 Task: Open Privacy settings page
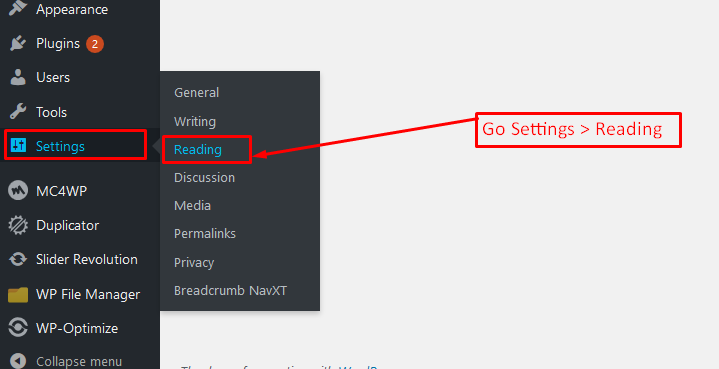(194, 263)
